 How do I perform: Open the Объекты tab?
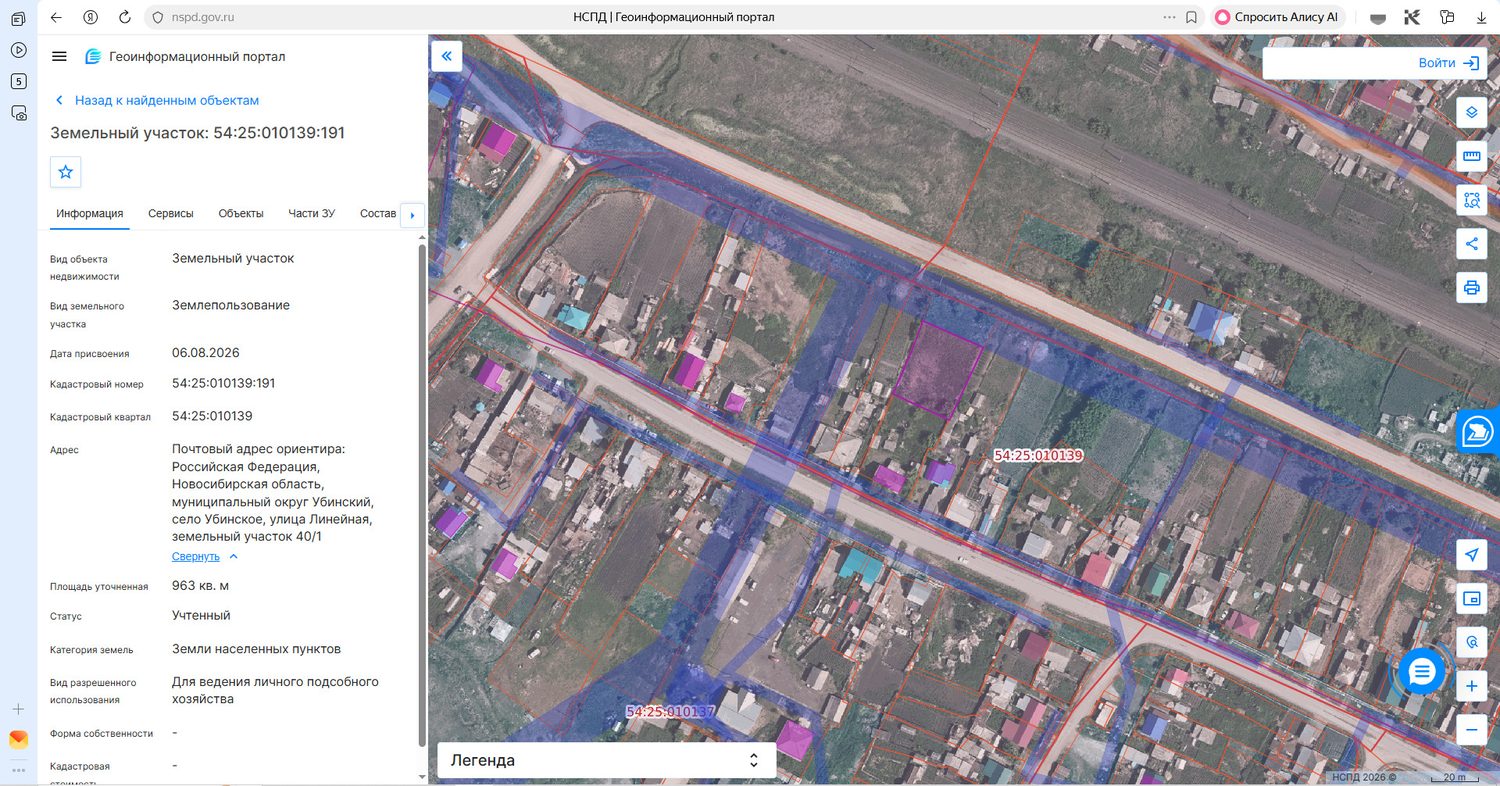click(241, 213)
